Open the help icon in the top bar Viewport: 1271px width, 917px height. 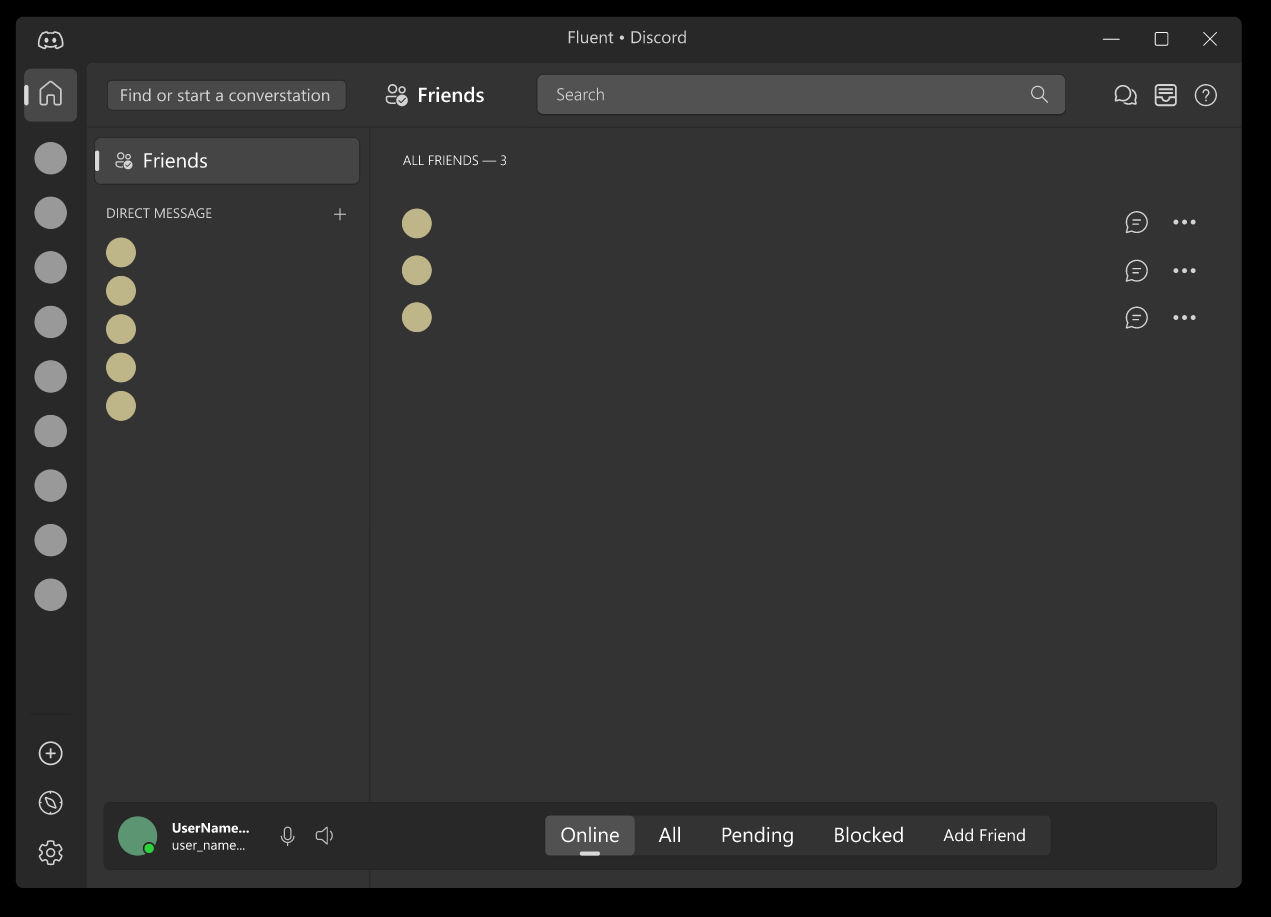click(x=1205, y=94)
